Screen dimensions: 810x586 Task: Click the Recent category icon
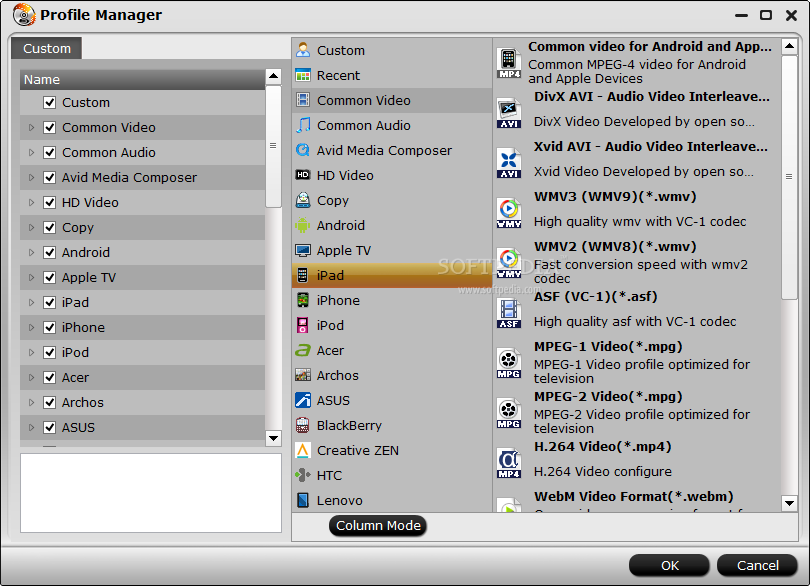[x=303, y=75]
